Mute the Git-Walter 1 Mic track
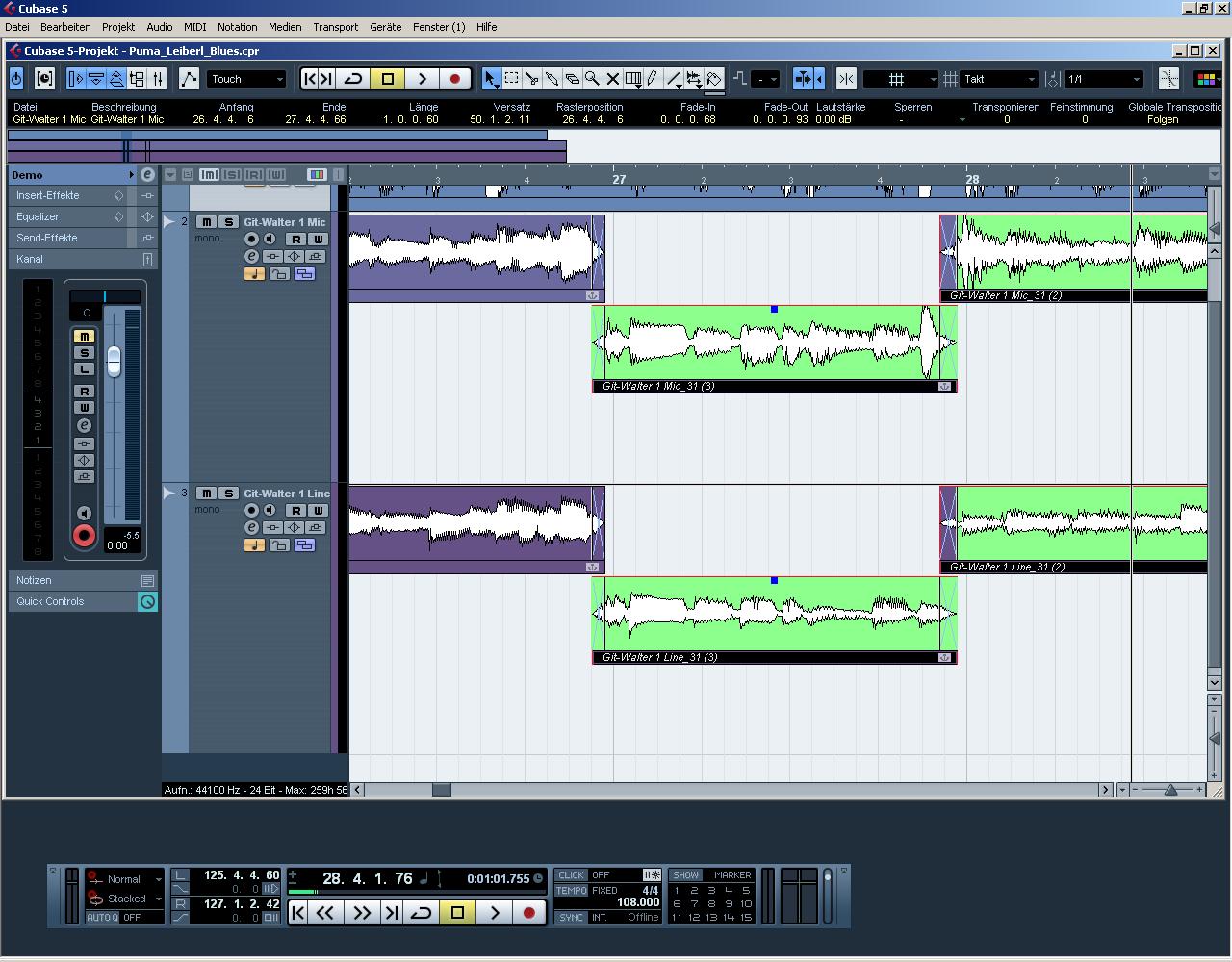The image size is (1232, 962). tap(206, 222)
